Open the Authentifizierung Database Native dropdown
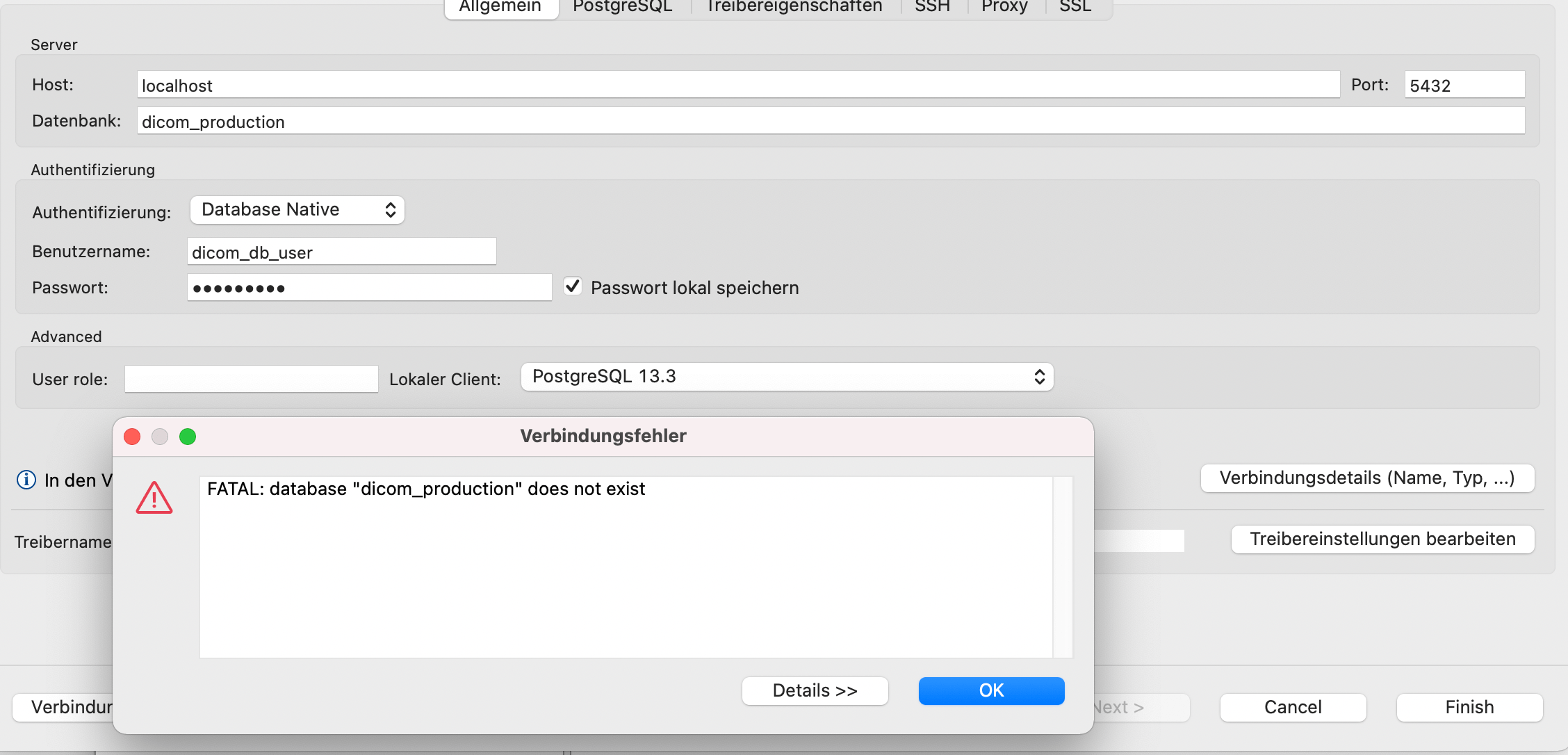This screenshot has height=755, width=1568. click(297, 210)
